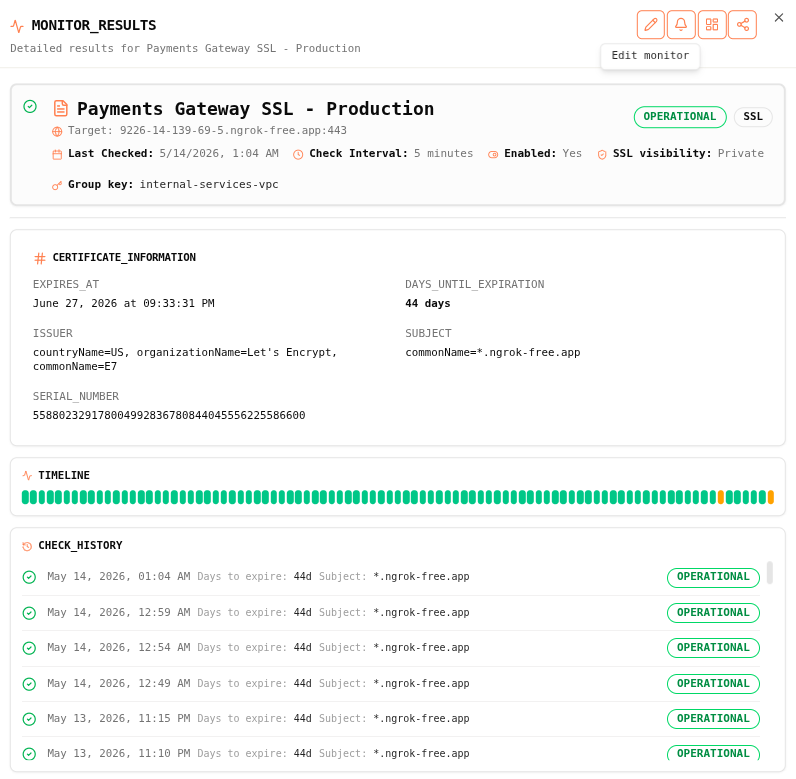The width and height of the screenshot is (796, 779).
Task: Click the green check status icon by title
Action: [x=30, y=107]
